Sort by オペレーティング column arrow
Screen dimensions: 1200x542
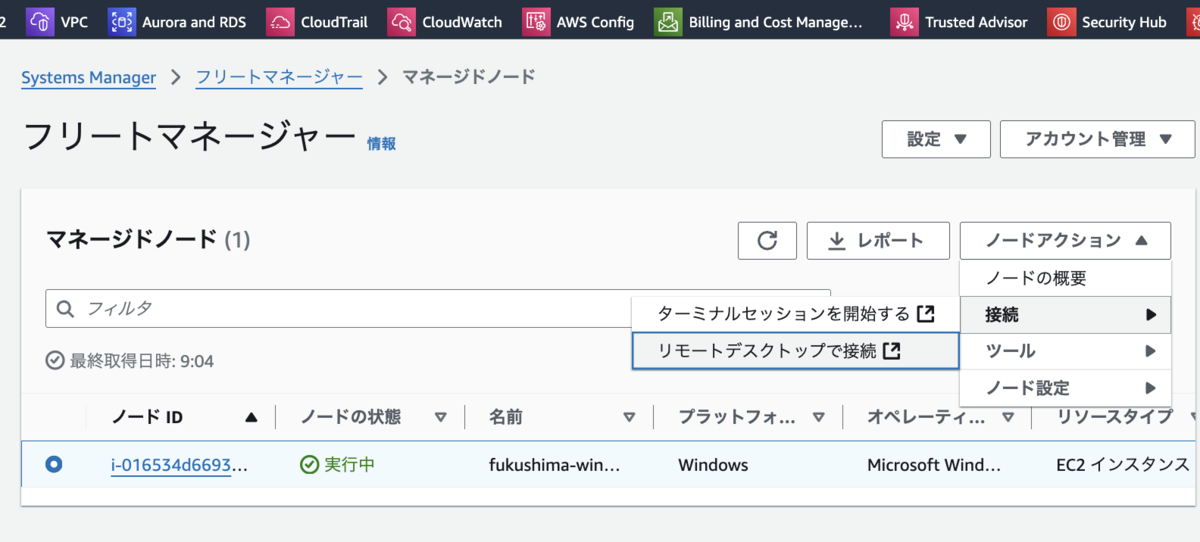(1008, 417)
